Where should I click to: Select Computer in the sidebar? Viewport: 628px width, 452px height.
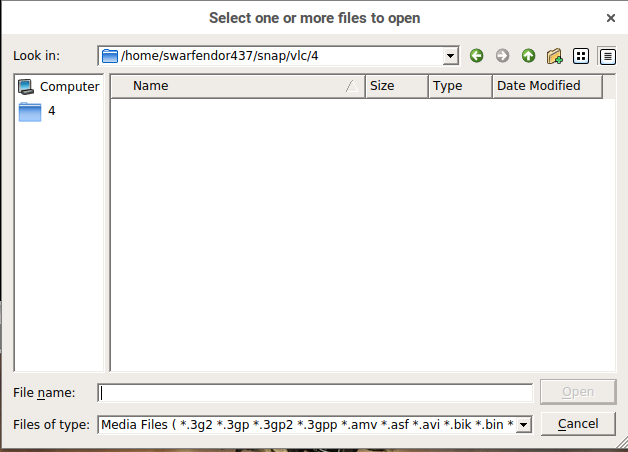coord(59,87)
